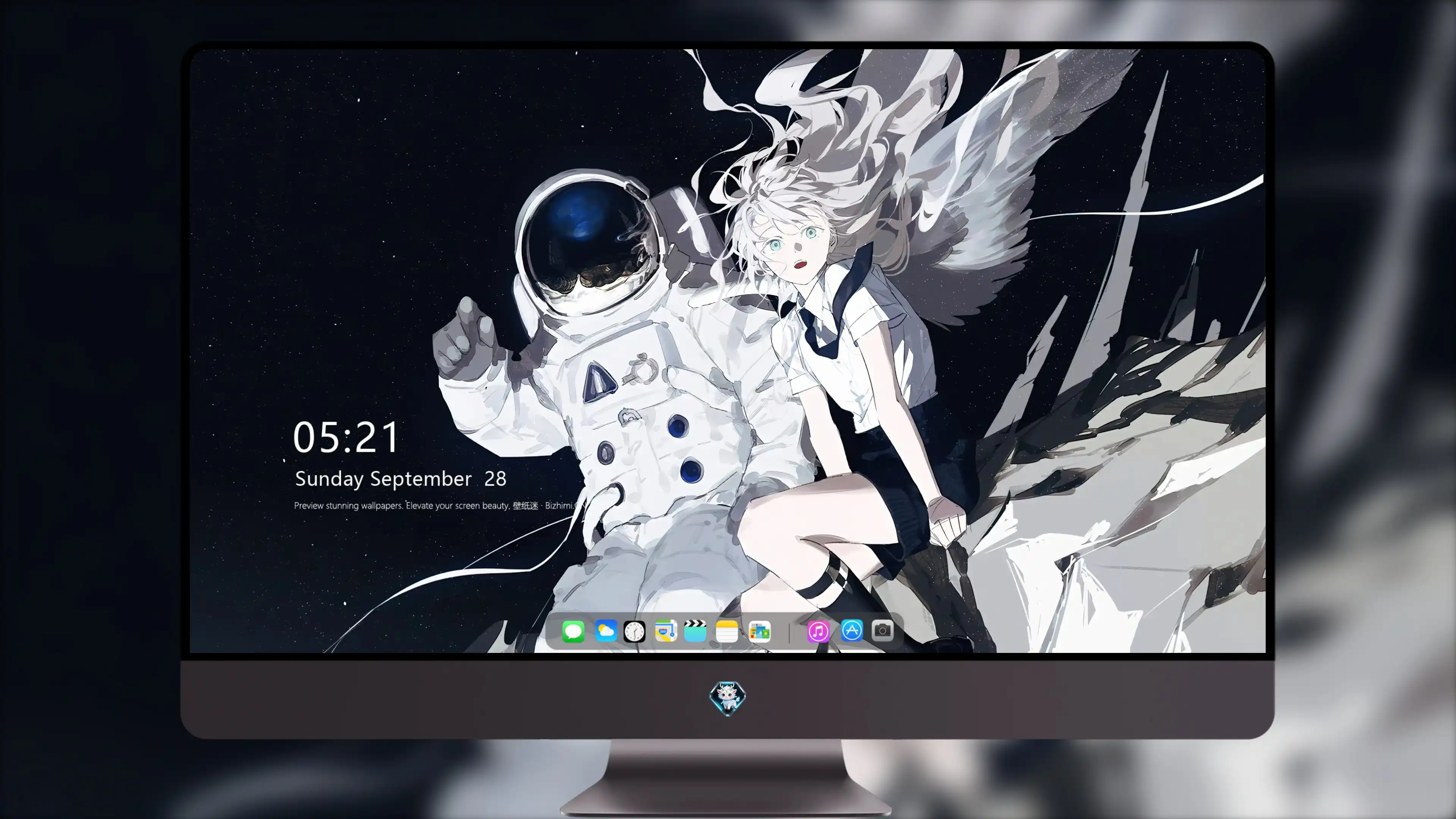Open the blue App Store icon
Screen dimensions: 1456x819
pos(852,630)
